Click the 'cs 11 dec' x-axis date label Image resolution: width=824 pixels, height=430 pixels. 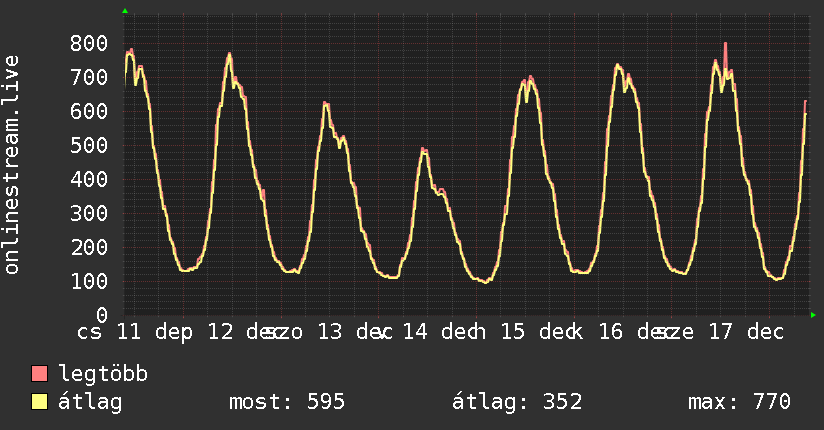click(128, 332)
